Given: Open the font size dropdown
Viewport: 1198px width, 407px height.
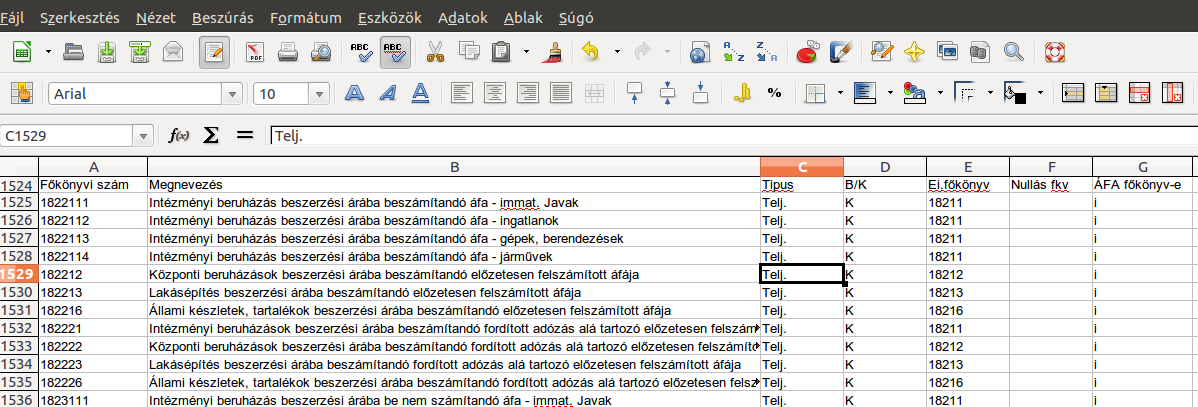Looking at the screenshot, I should pos(319,95).
